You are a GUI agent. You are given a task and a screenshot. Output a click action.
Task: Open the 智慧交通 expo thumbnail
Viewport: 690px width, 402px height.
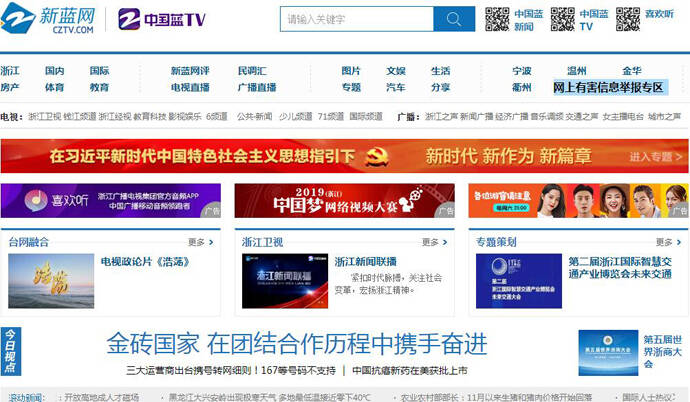(x=519, y=281)
